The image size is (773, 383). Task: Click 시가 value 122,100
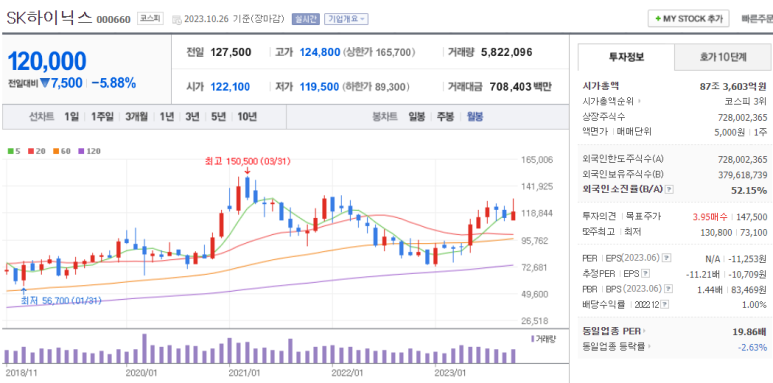pyautogui.click(x=230, y=87)
